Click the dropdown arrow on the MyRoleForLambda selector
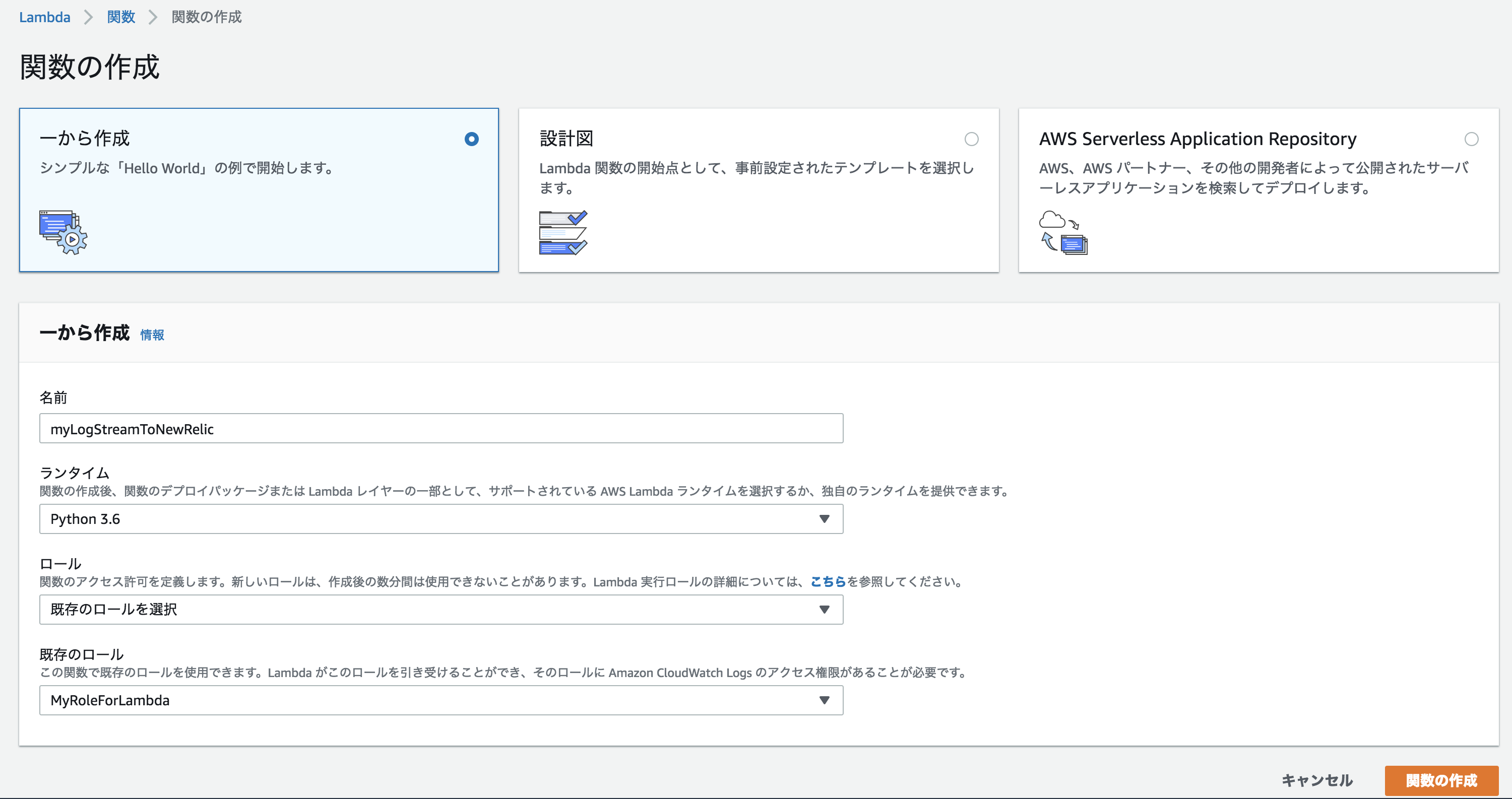Viewport: 1512px width, 799px height. click(x=825, y=700)
